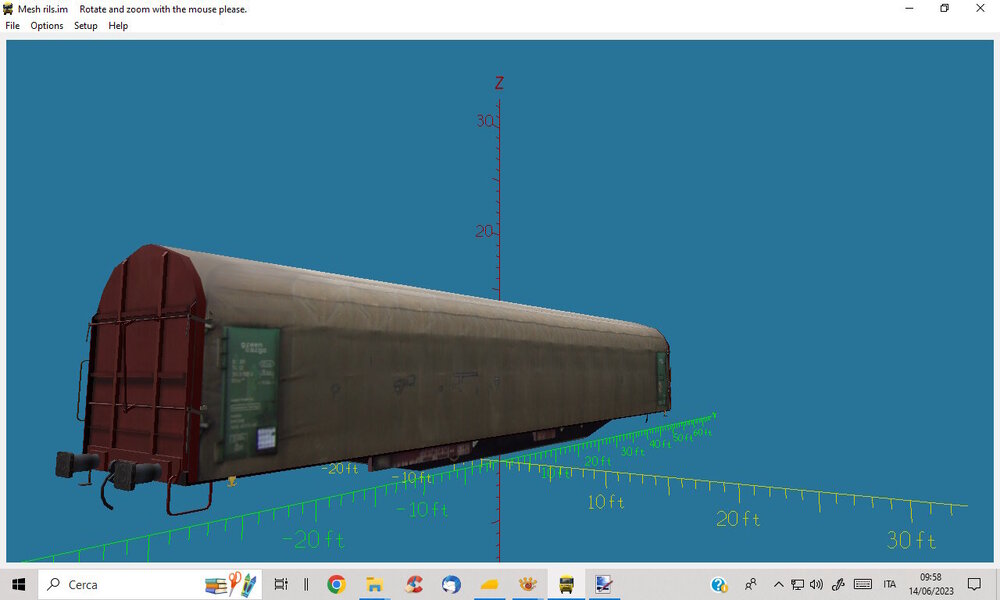Click the Cerca search box on taskbar
1000x600 pixels.
click(150, 584)
